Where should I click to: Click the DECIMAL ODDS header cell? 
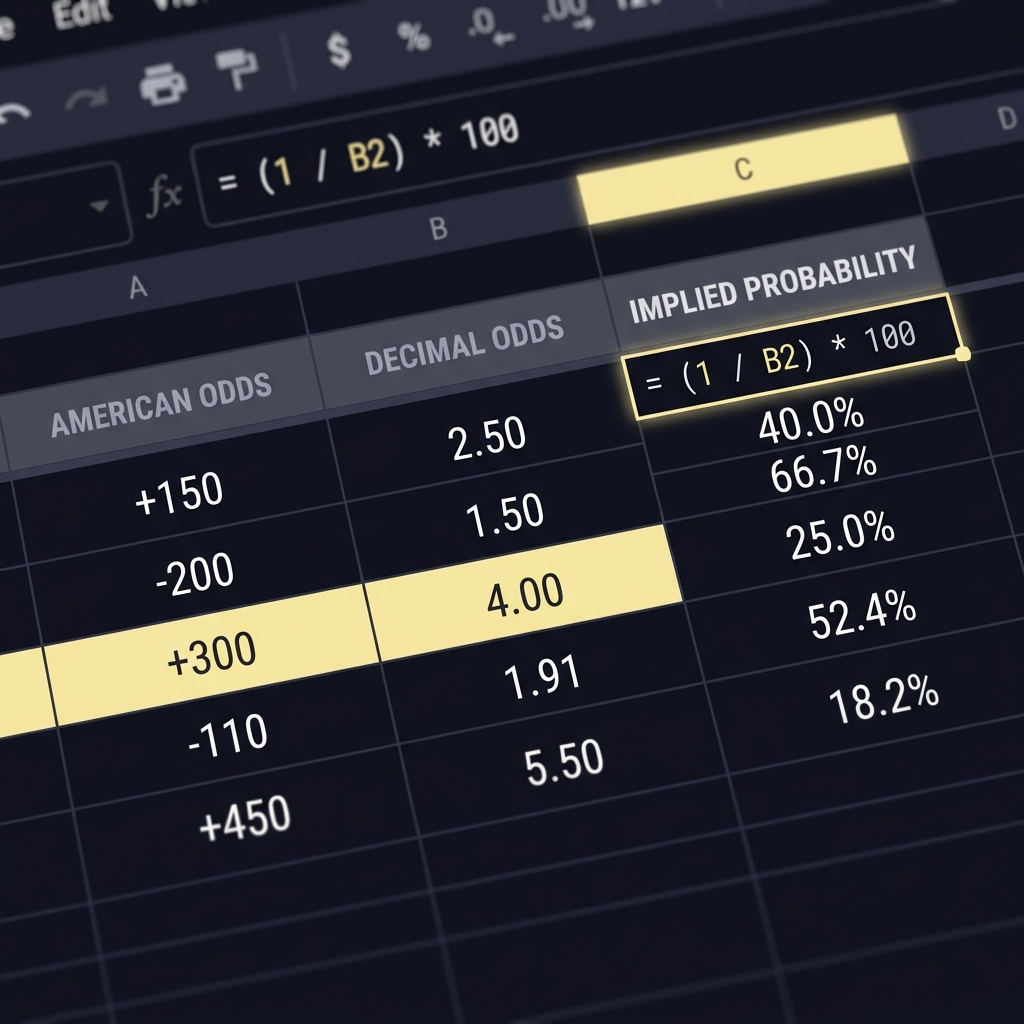(464, 344)
